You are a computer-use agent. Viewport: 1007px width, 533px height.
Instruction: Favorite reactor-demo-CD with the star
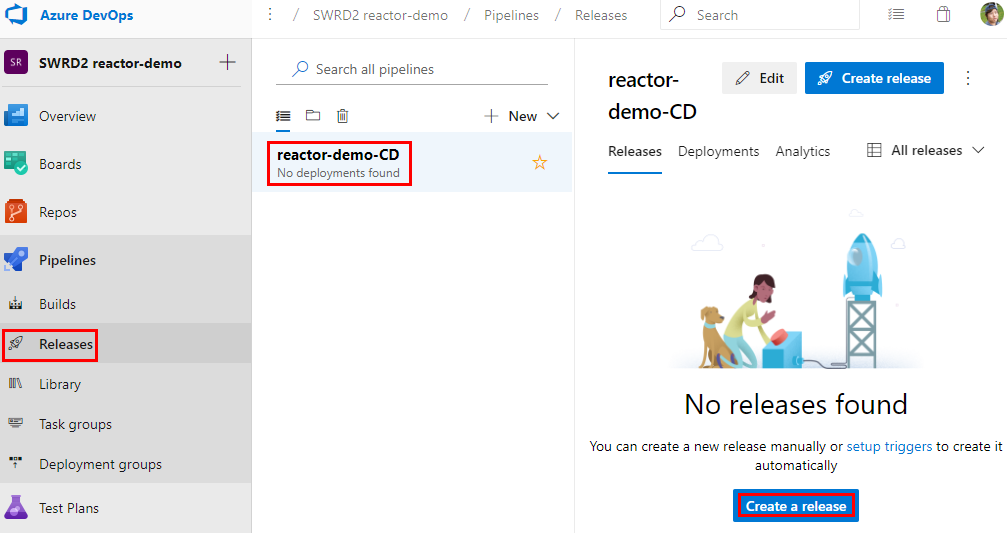tap(539, 162)
